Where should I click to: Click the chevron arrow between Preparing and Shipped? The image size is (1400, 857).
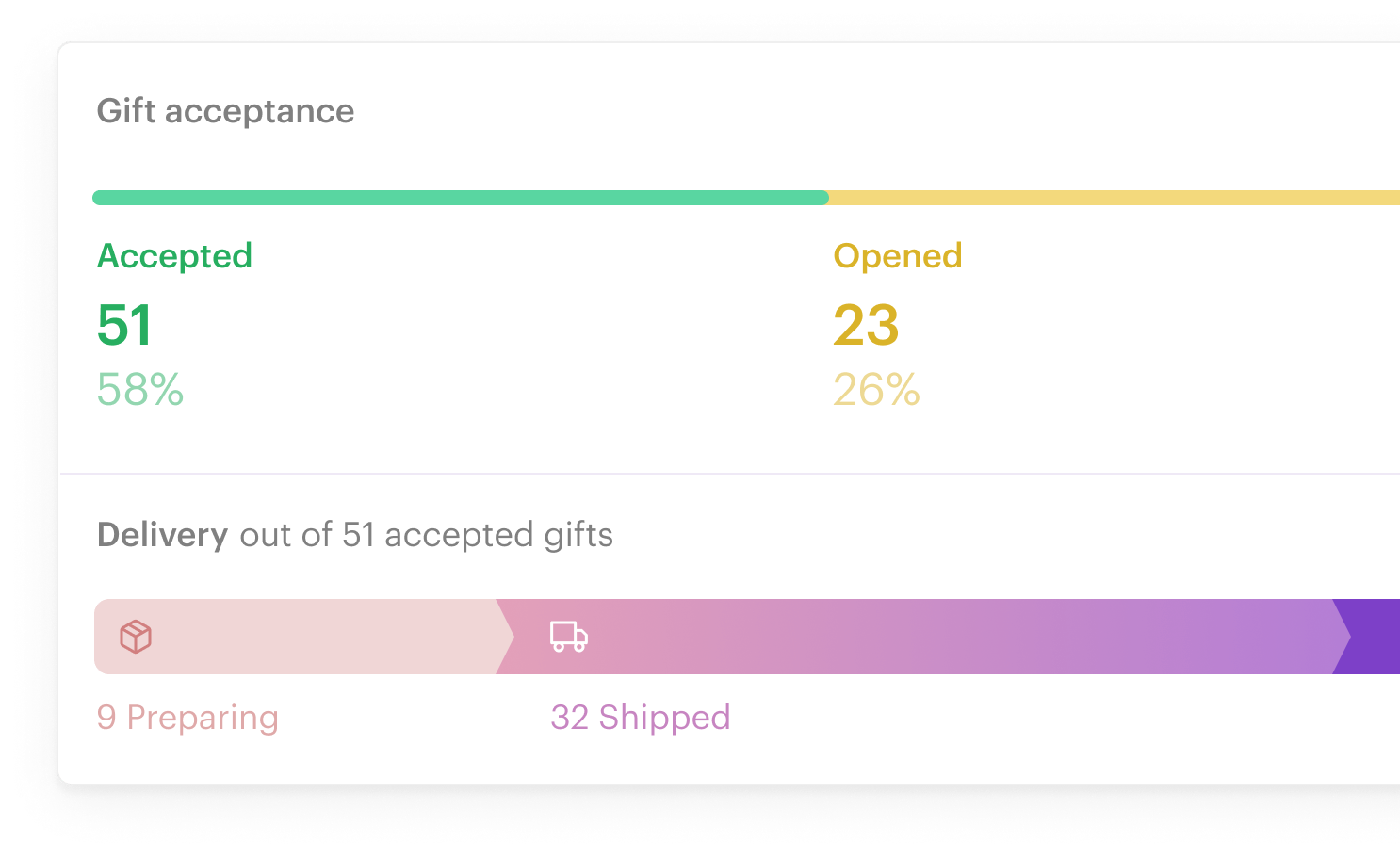coord(505,637)
